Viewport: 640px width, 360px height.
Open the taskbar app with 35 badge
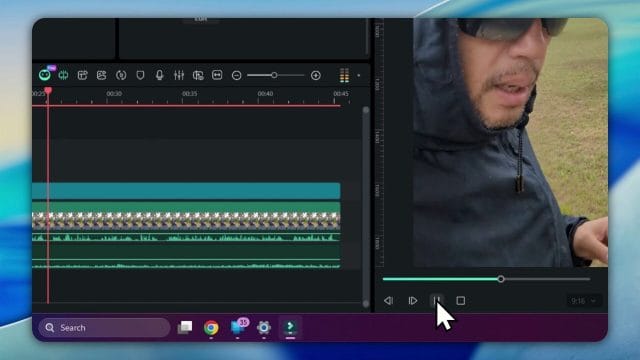[x=238, y=327]
